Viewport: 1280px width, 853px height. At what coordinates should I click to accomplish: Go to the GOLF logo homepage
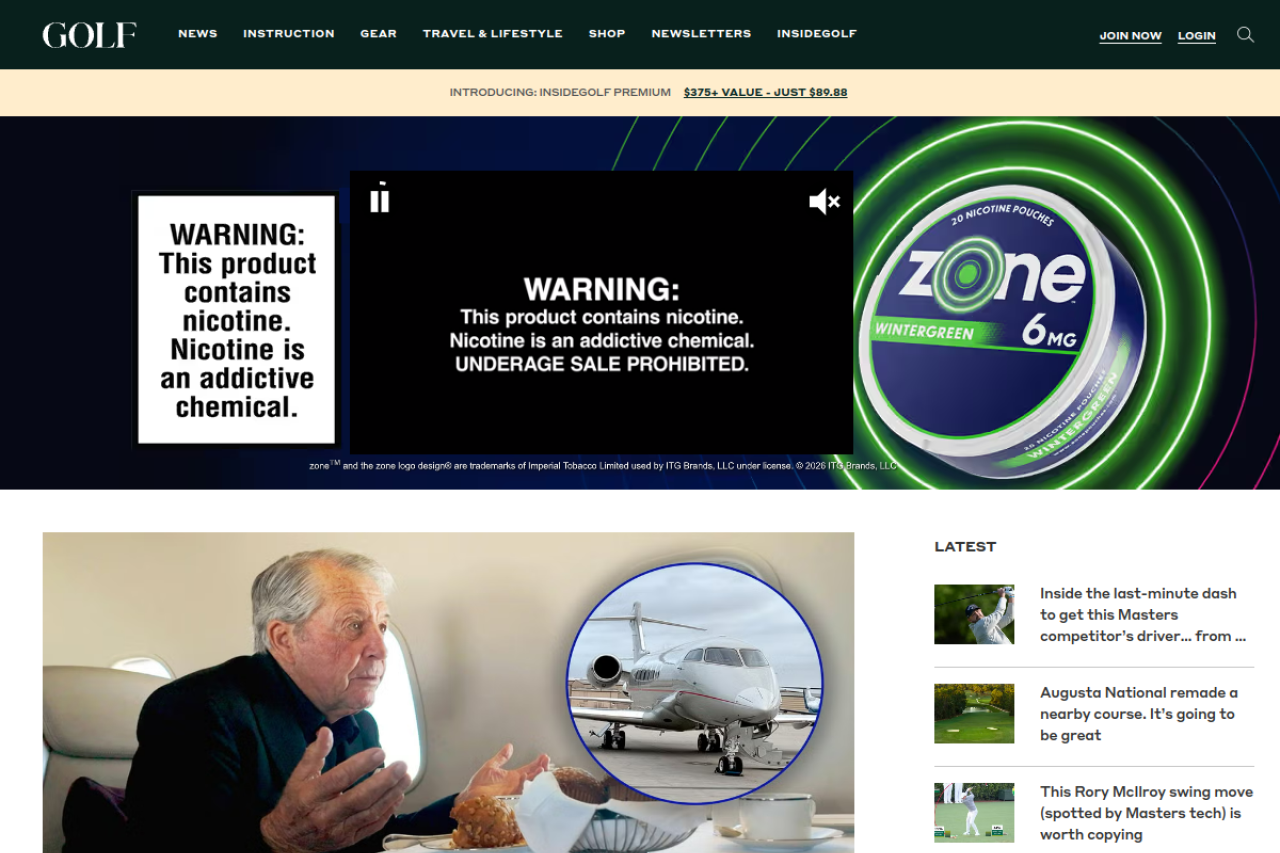(89, 35)
